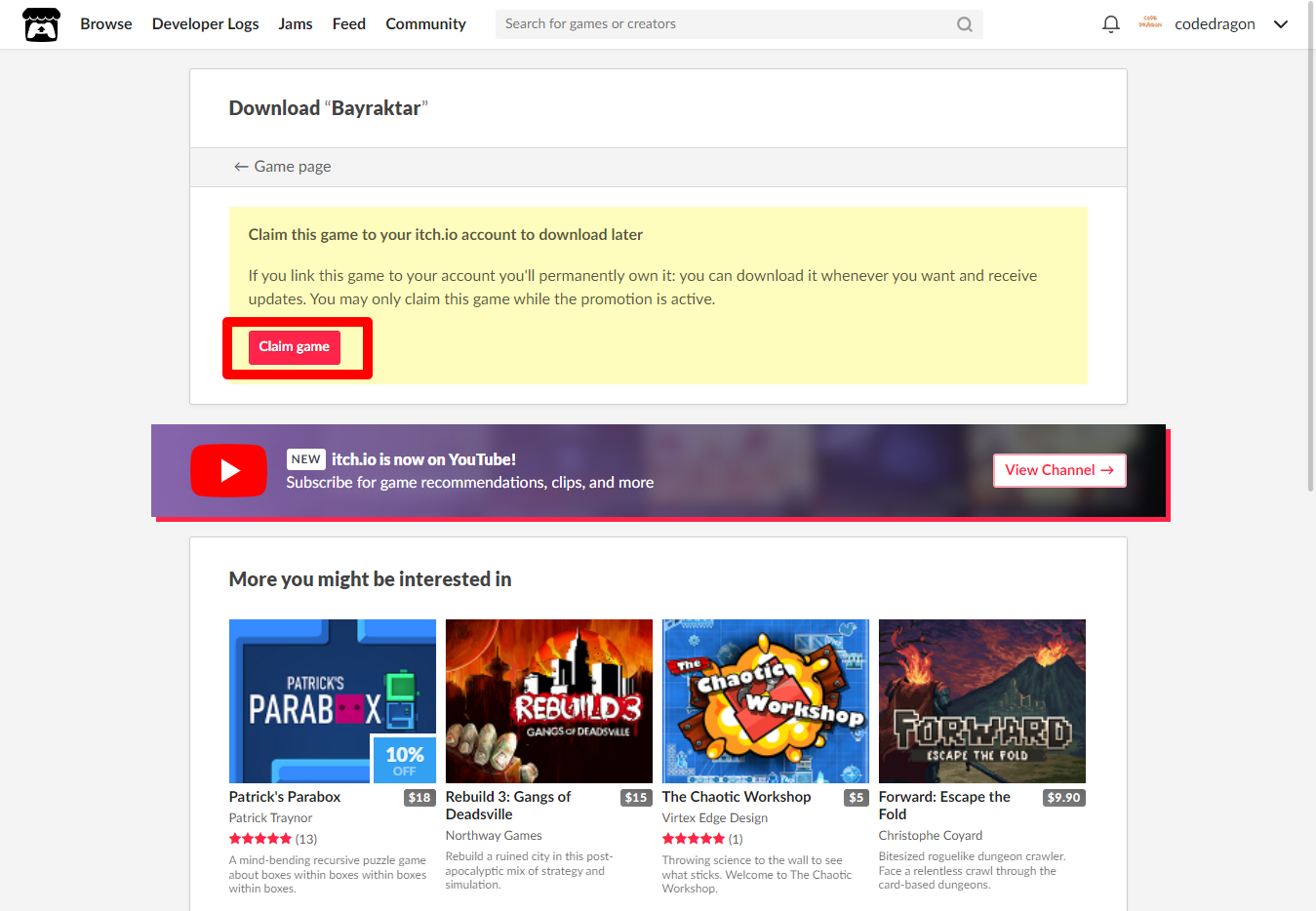Open the Patrick's Parabox title link
Screen dimensions: 1316x911
point(285,797)
